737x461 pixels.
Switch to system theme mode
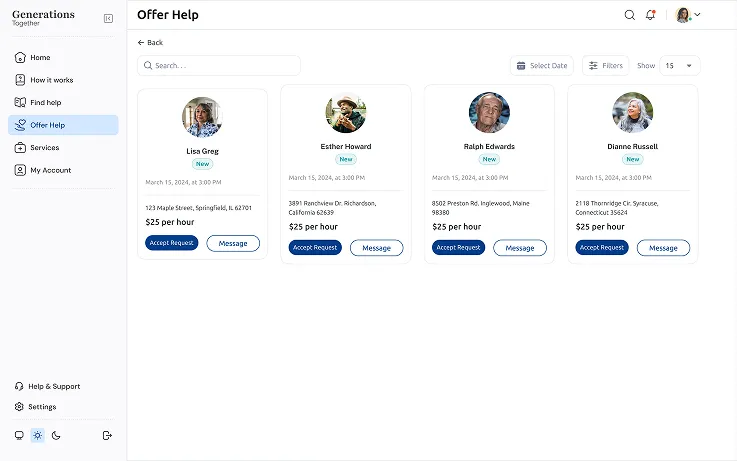pyautogui.click(x=19, y=435)
